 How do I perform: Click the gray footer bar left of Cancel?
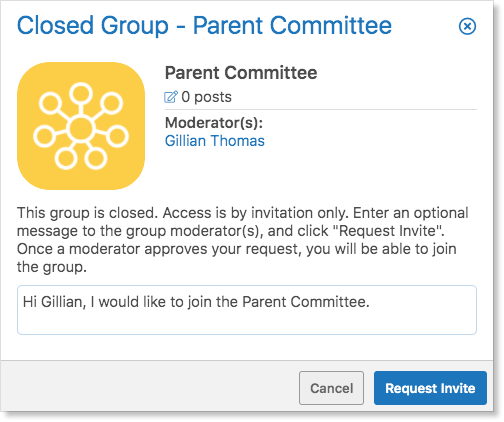click(x=150, y=386)
